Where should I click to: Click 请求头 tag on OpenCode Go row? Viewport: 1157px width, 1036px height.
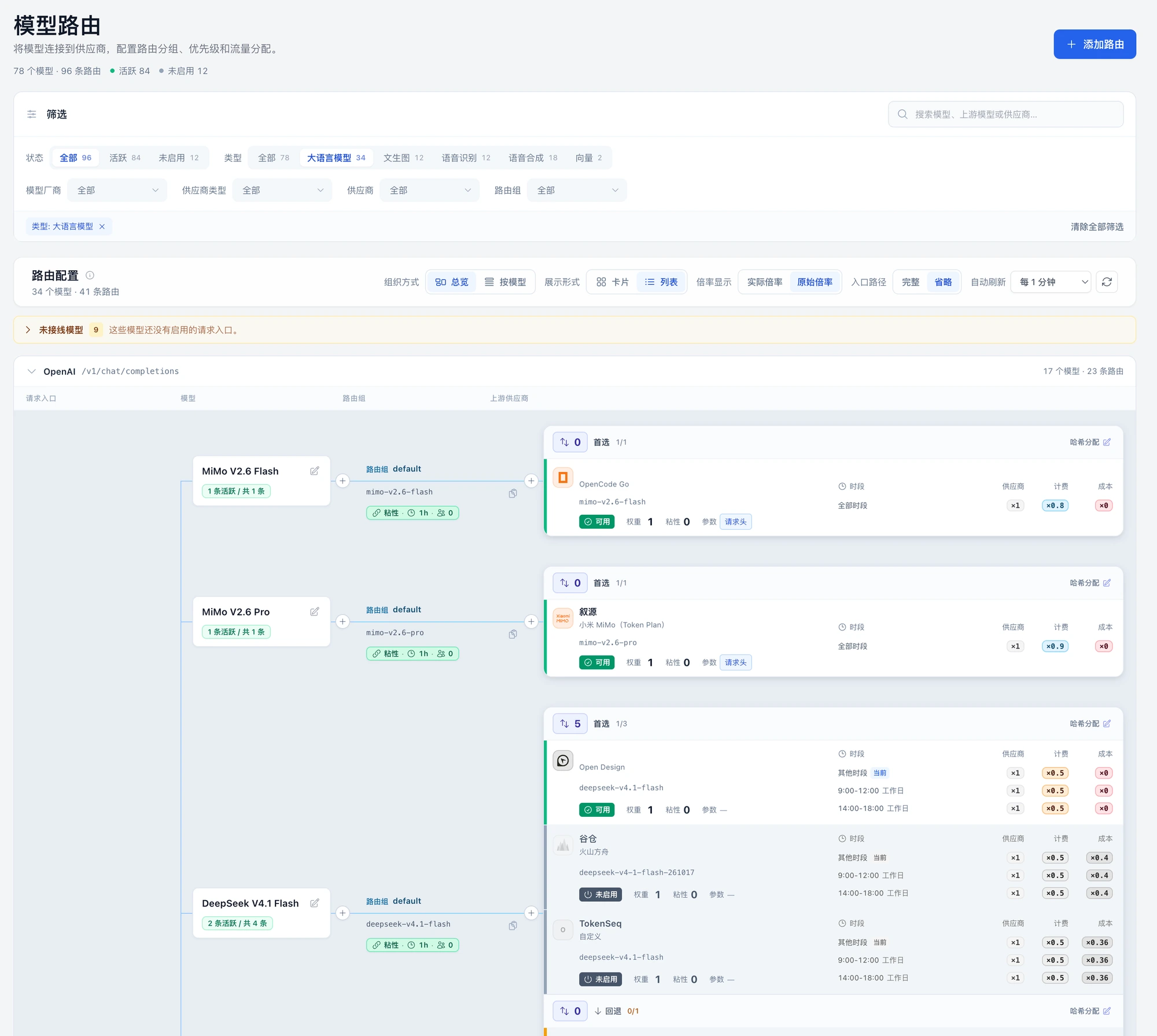[x=735, y=522]
